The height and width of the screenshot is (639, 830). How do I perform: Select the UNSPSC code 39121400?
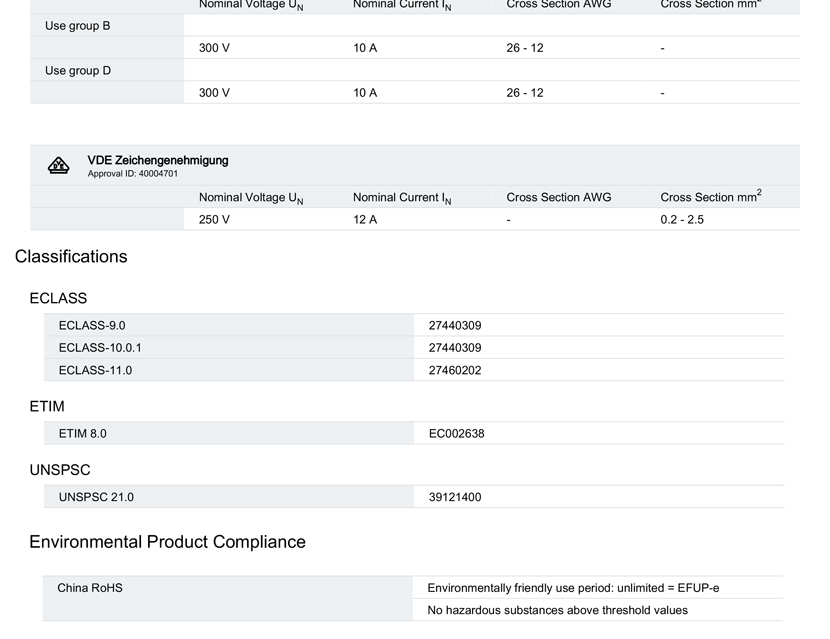coord(455,497)
